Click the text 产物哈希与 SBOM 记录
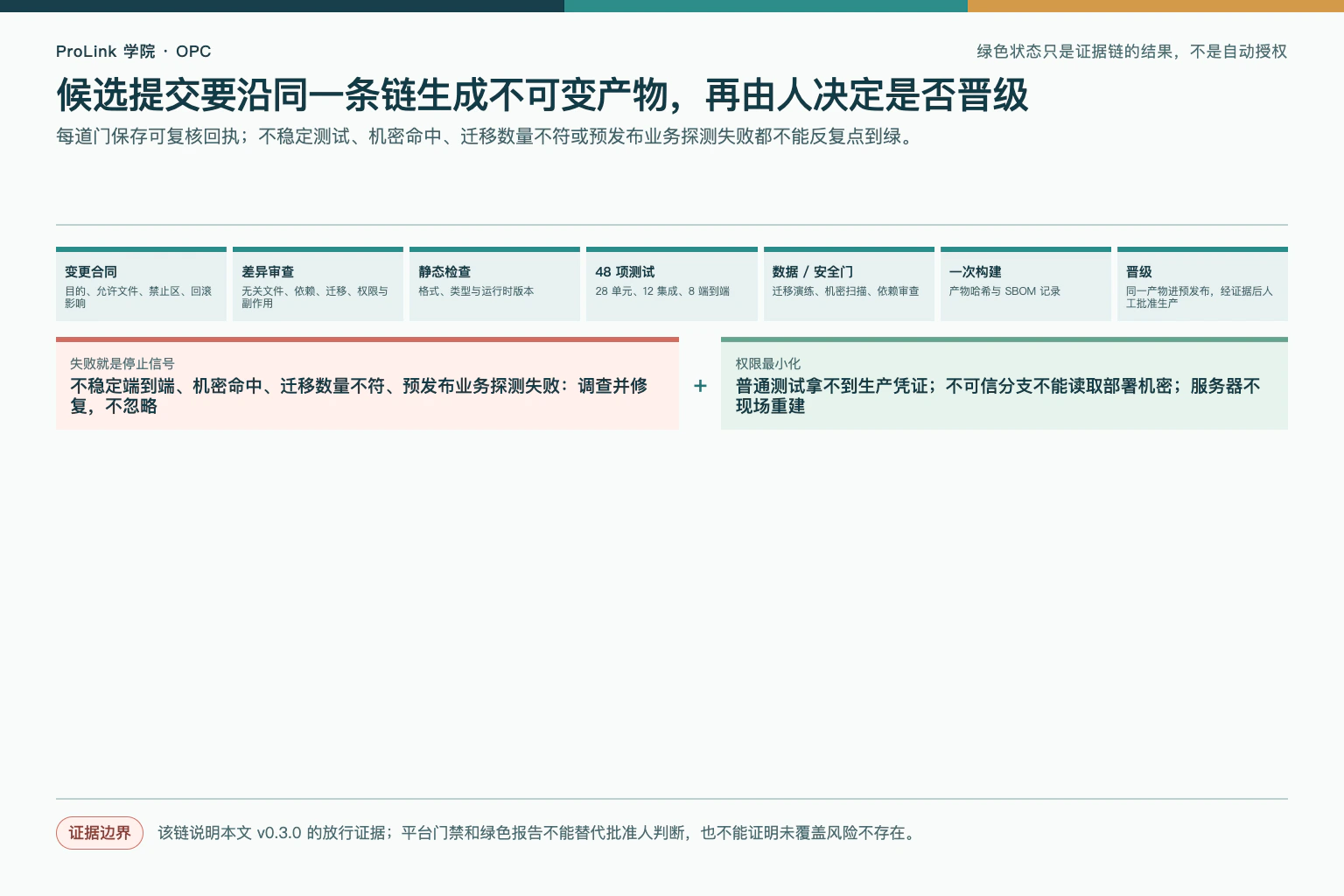This screenshot has width=1344, height=896. coord(1004,291)
